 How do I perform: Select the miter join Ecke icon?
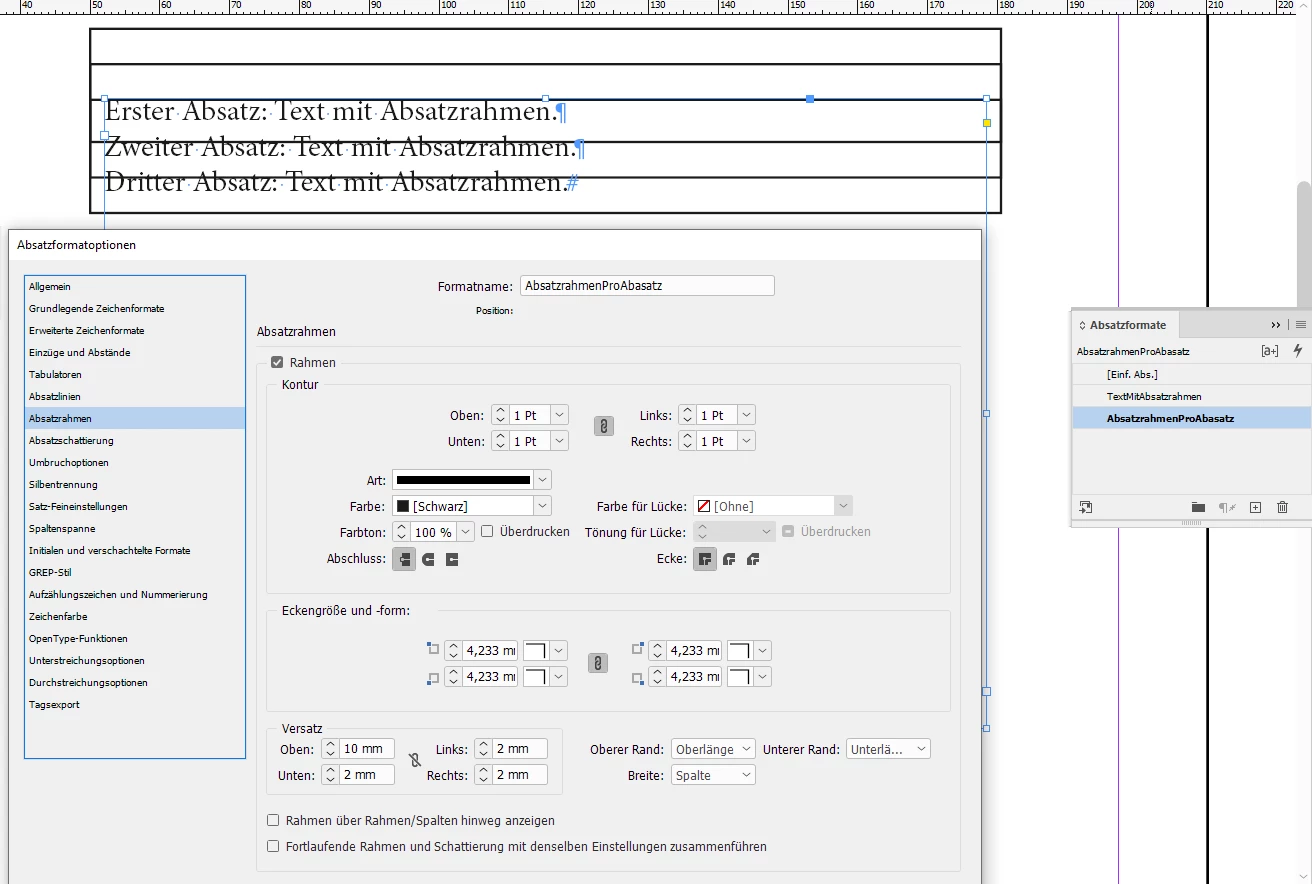click(705, 559)
